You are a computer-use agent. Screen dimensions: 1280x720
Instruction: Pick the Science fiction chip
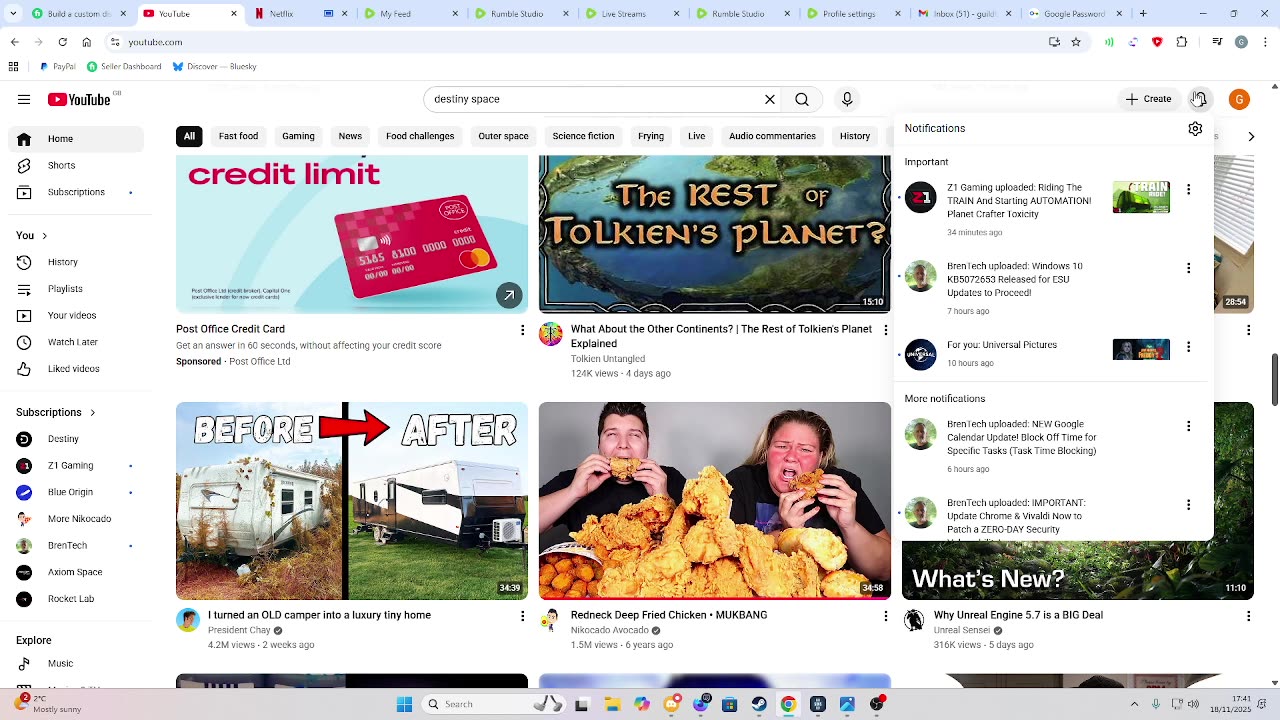[583, 136]
